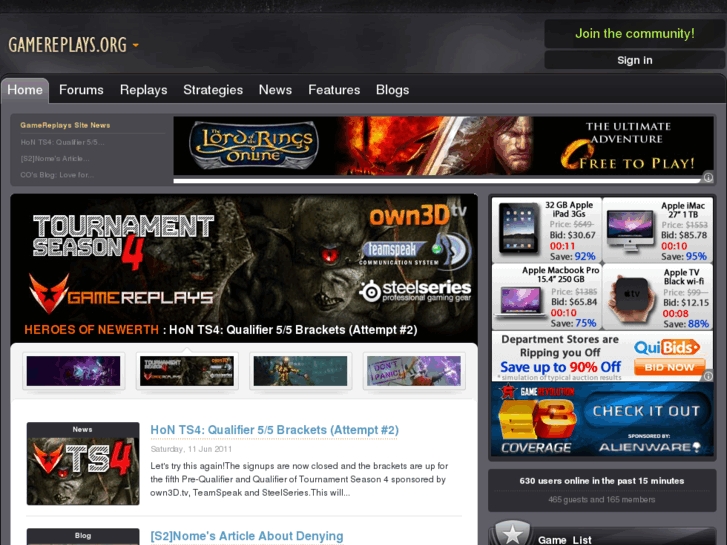Click 'Save up to 90% Off' ad text
This screenshot has height=545, width=727.
(x=560, y=367)
